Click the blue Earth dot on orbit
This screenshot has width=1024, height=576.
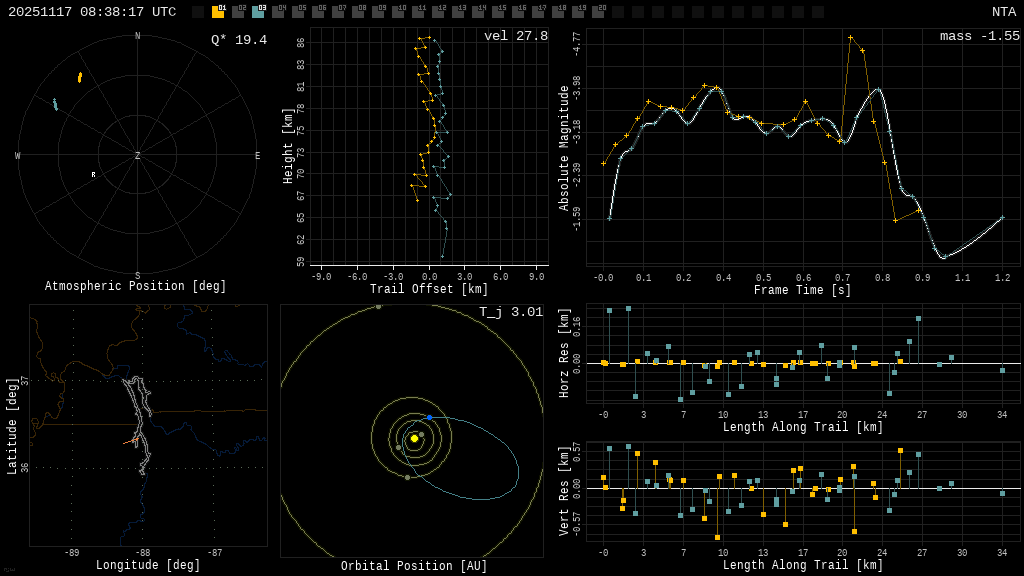pos(429,417)
